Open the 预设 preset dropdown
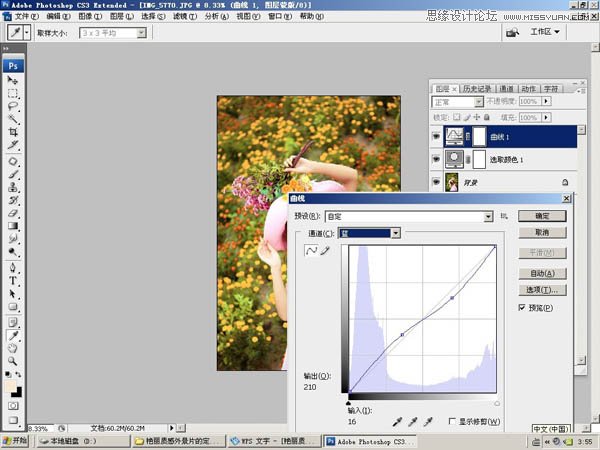Screen dimensions: 600x450 (x=488, y=216)
